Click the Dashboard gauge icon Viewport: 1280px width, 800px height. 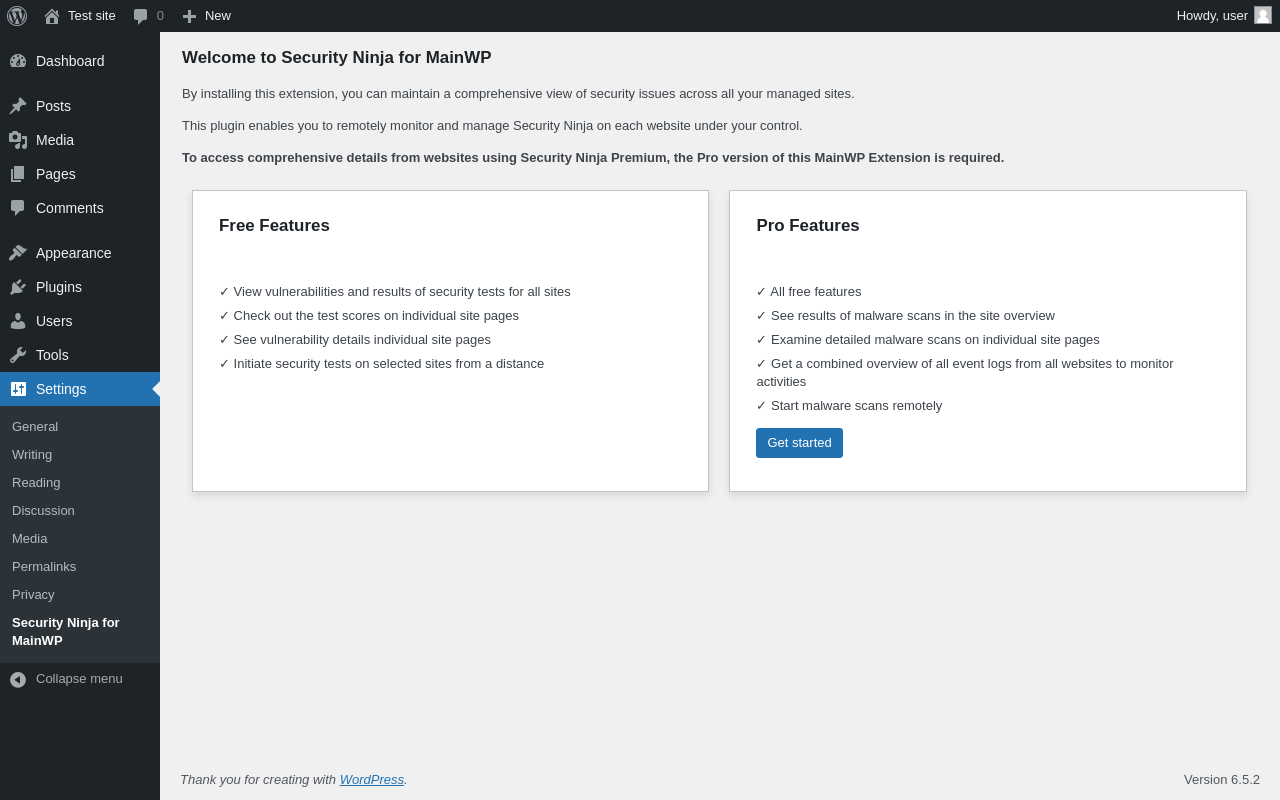18,61
